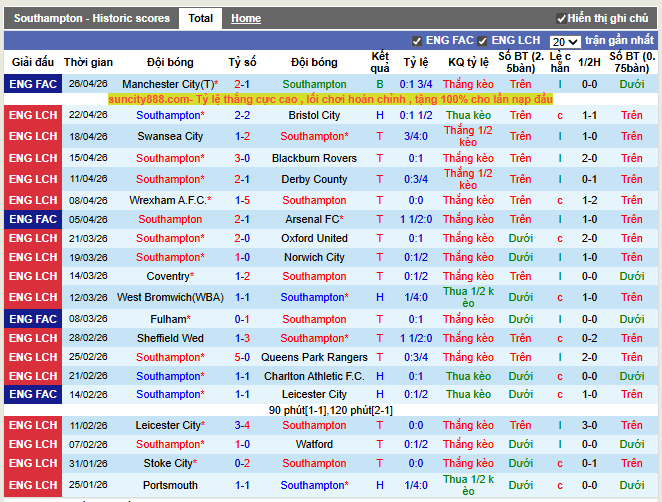Open the Home tab

click(245, 18)
